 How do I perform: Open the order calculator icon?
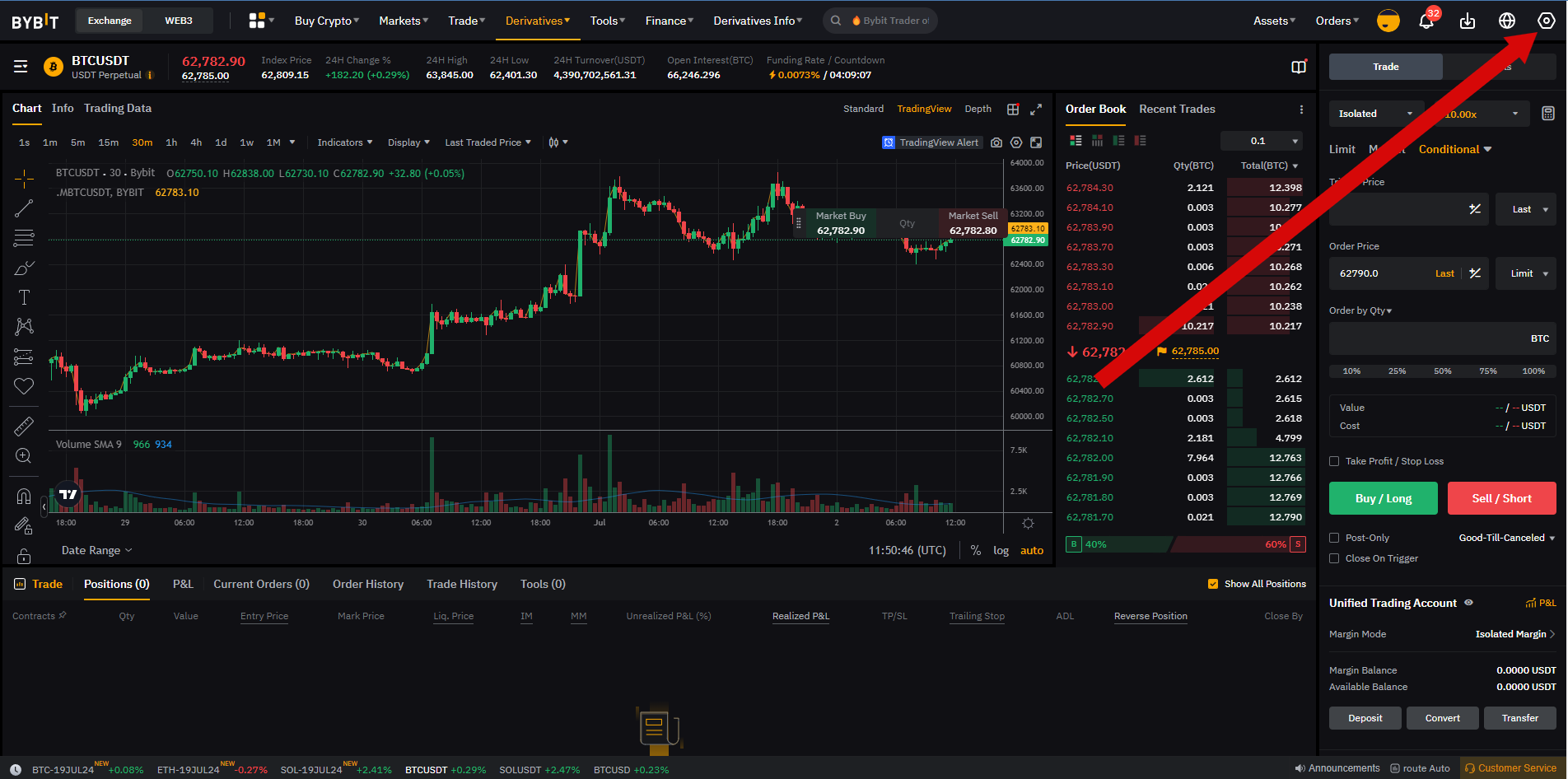[x=1548, y=114]
